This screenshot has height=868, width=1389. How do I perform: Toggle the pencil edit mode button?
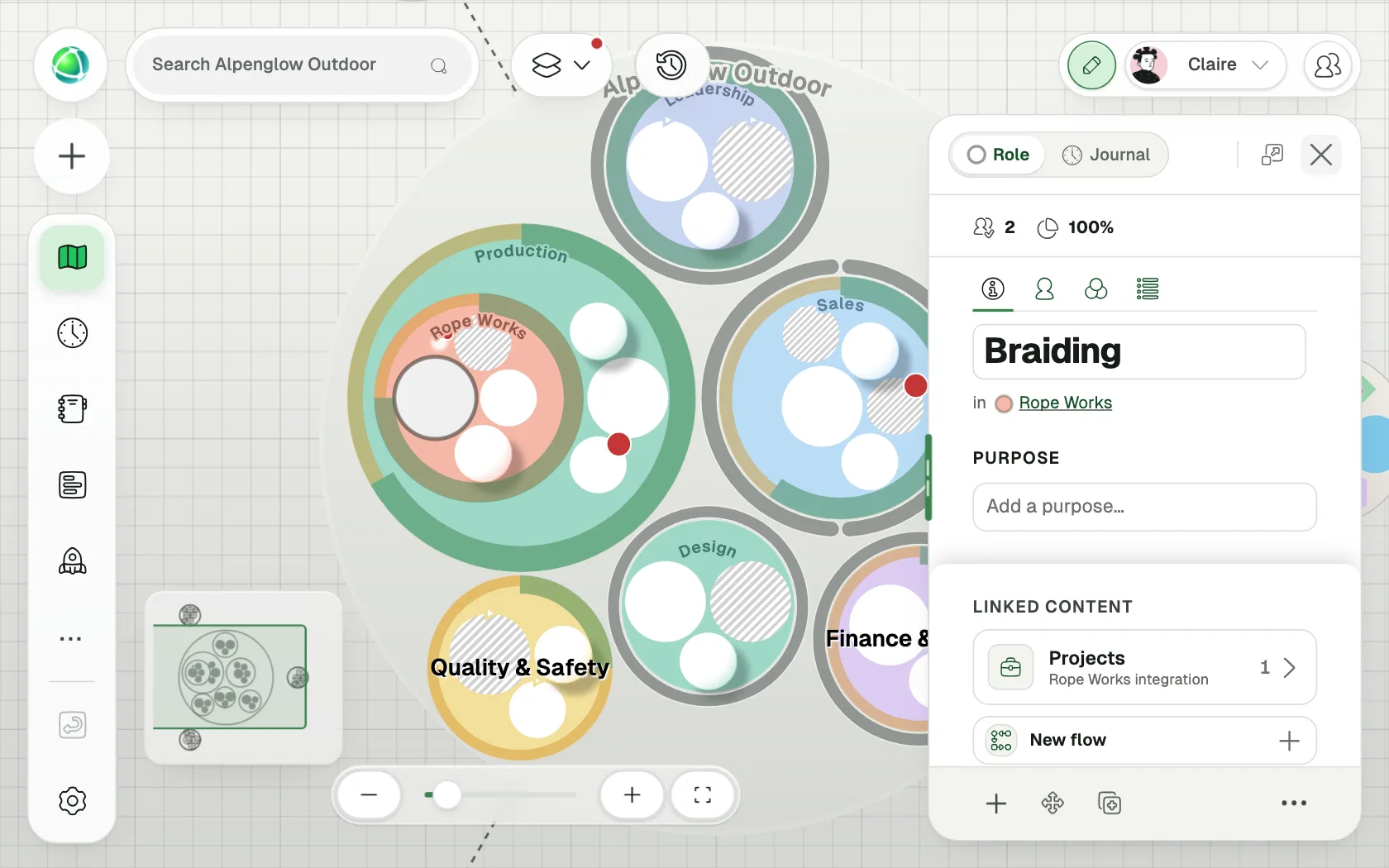[1091, 64]
